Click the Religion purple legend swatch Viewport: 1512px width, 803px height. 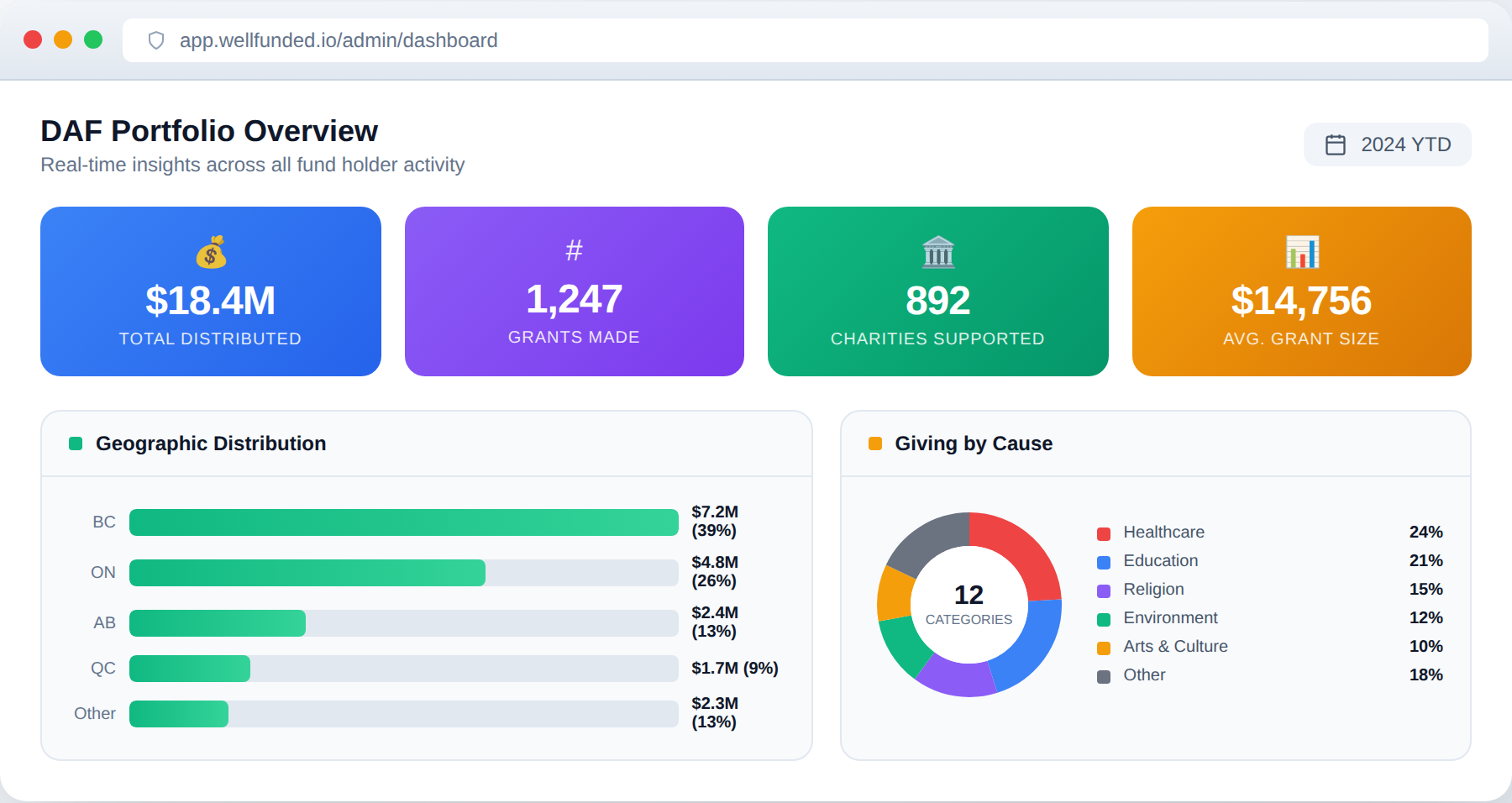click(x=1104, y=590)
